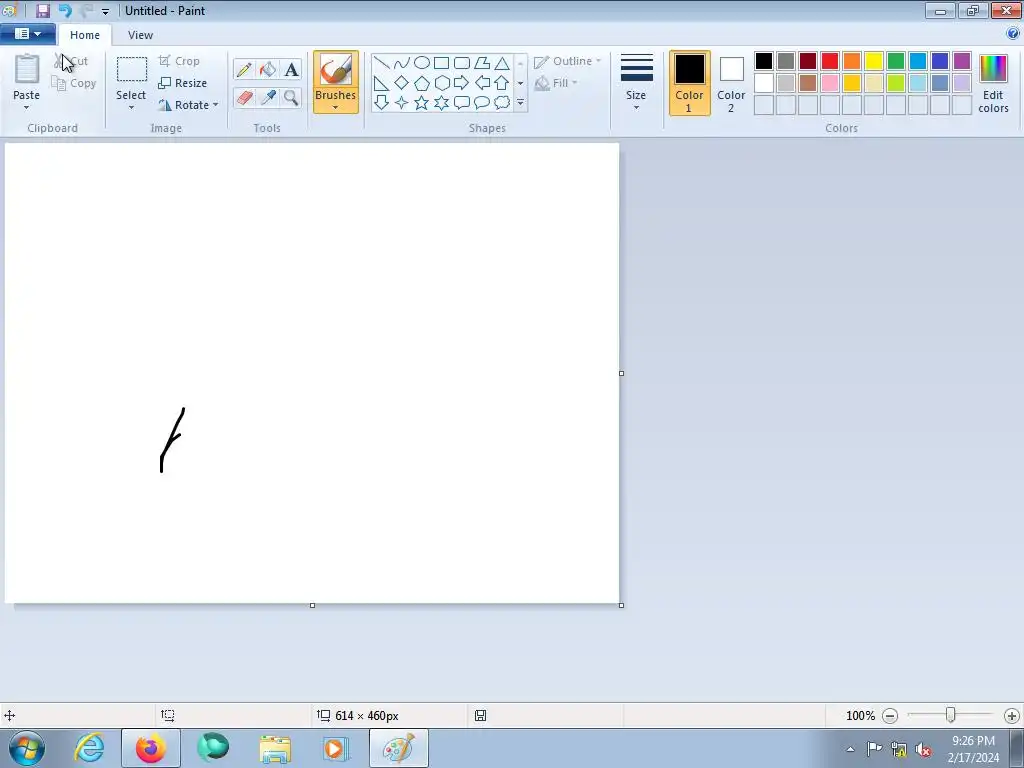Viewport: 1024px width, 768px height.
Task: Open the Paste dropdown arrow
Action: point(26,108)
